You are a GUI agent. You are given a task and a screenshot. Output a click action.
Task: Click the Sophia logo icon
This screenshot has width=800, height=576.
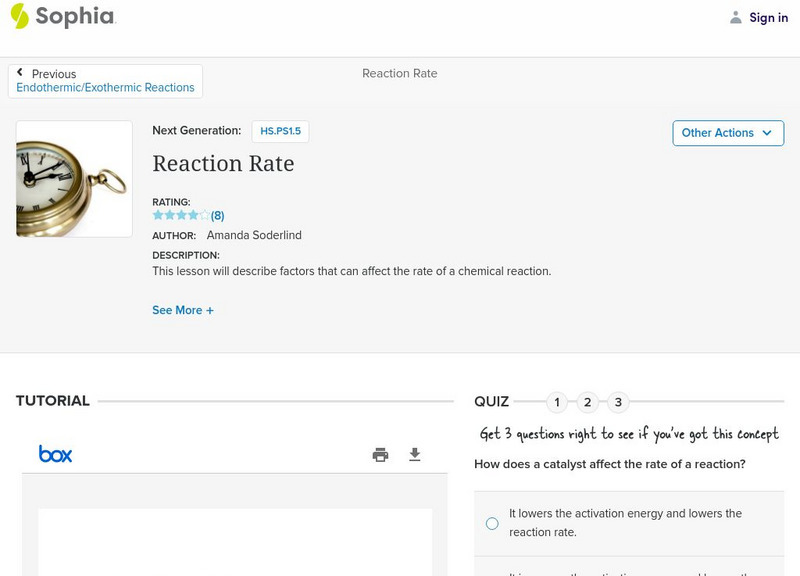pos(20,16)
